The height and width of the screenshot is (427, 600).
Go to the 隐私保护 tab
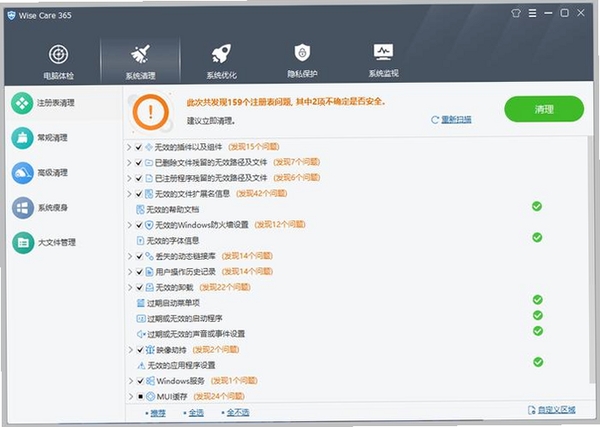[302, 60]
